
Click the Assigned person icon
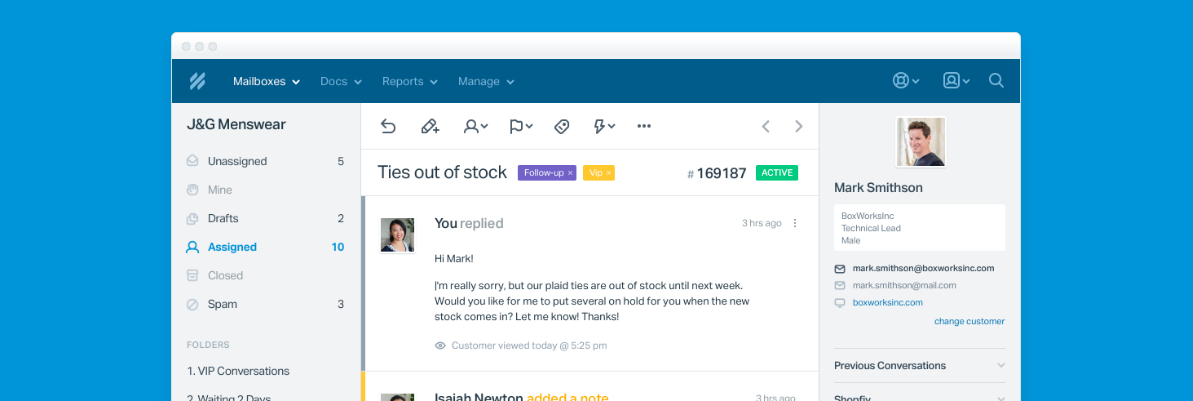(192, 247)
